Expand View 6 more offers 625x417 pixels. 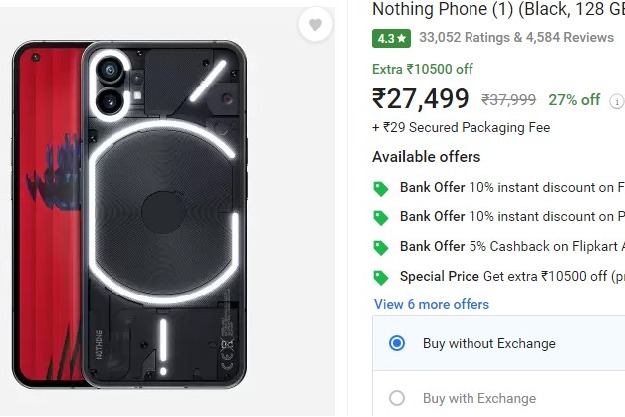431,304
